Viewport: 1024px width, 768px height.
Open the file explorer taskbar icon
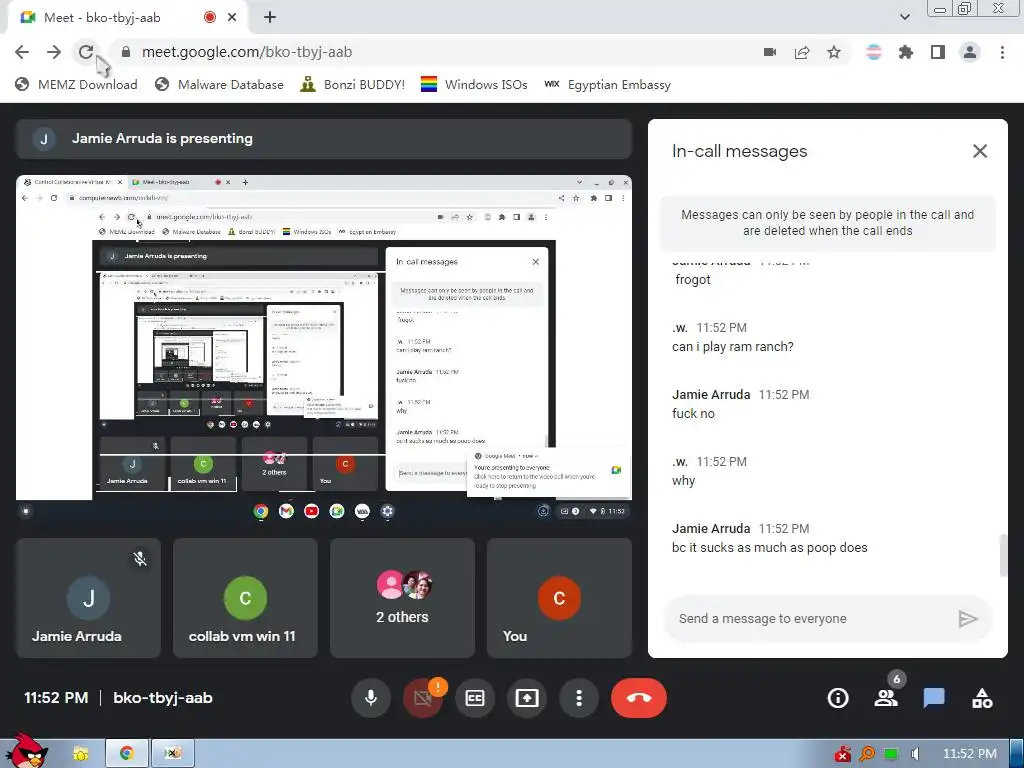[80, 754]
